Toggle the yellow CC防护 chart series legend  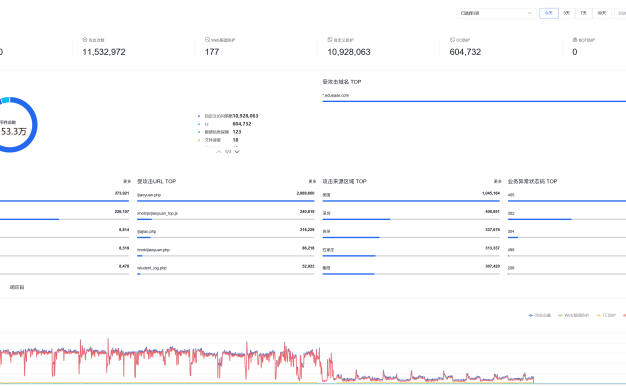pos(606,315)
